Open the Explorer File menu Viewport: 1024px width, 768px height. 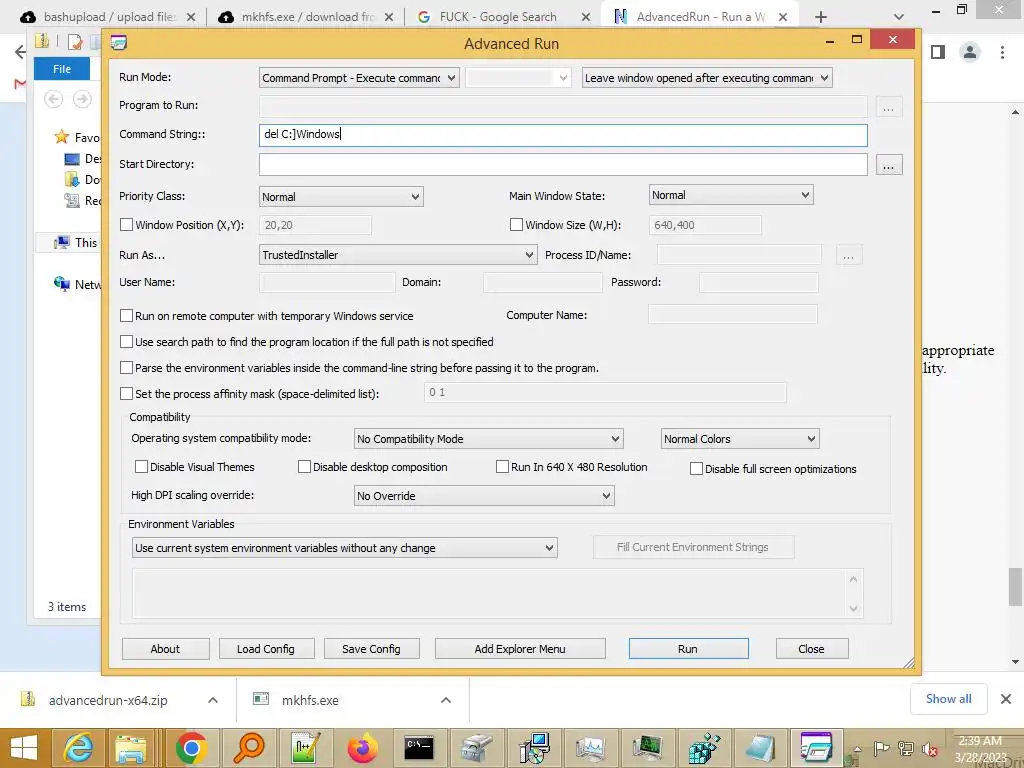click(x=62, y=69)
